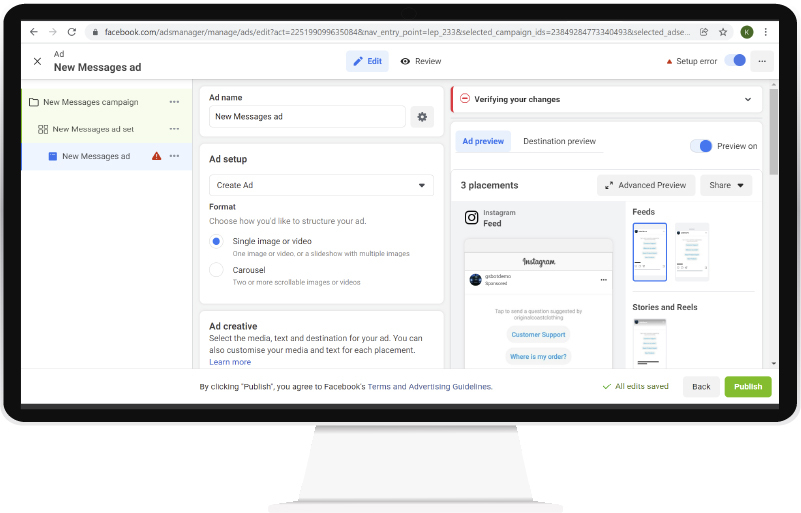
Task: Click the padlock icon in the address bar
Action: click(95, 32)
